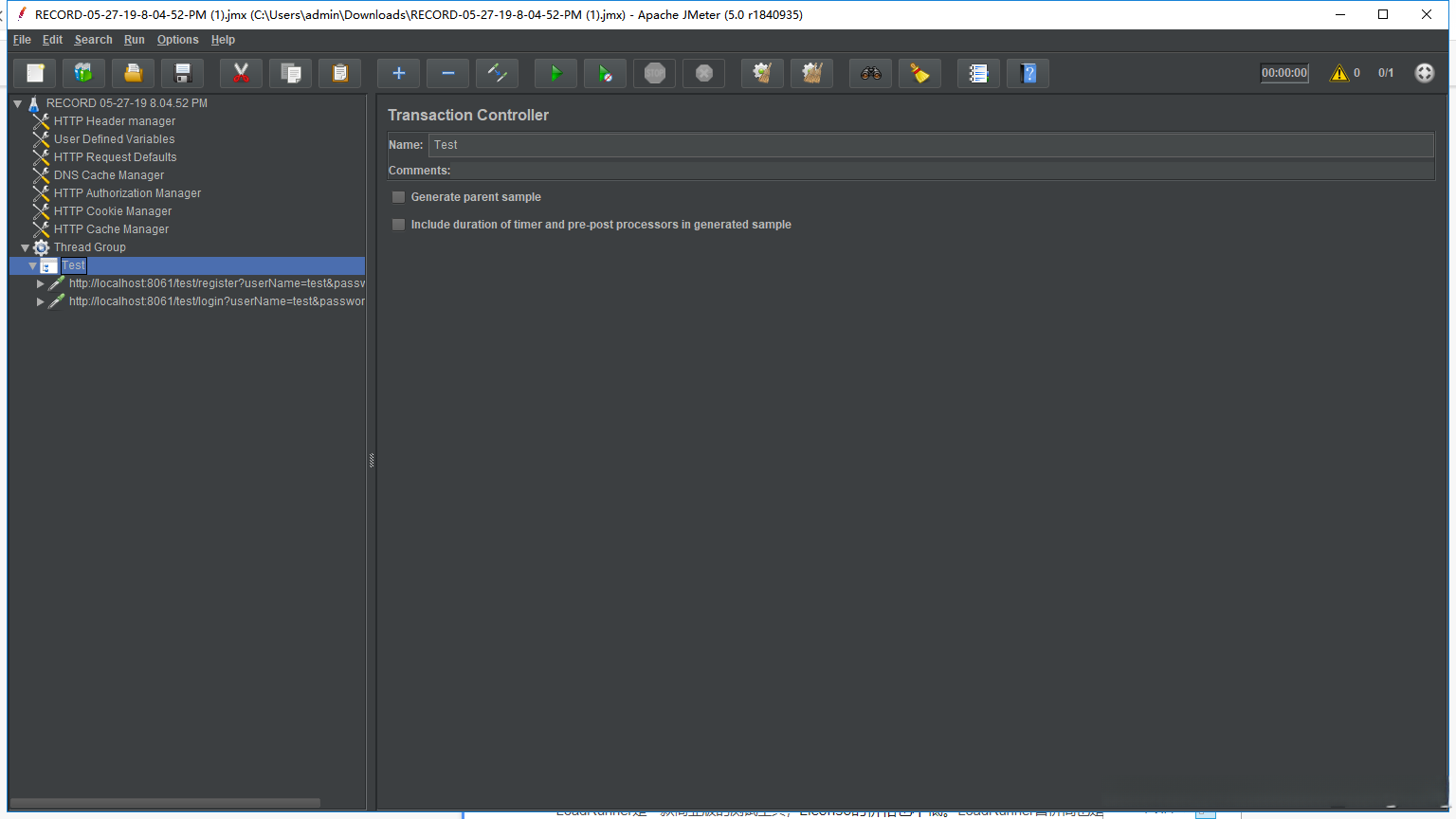Click the Shutdown threads icon
1456x819 pixels.
click(x=704, y=73)
